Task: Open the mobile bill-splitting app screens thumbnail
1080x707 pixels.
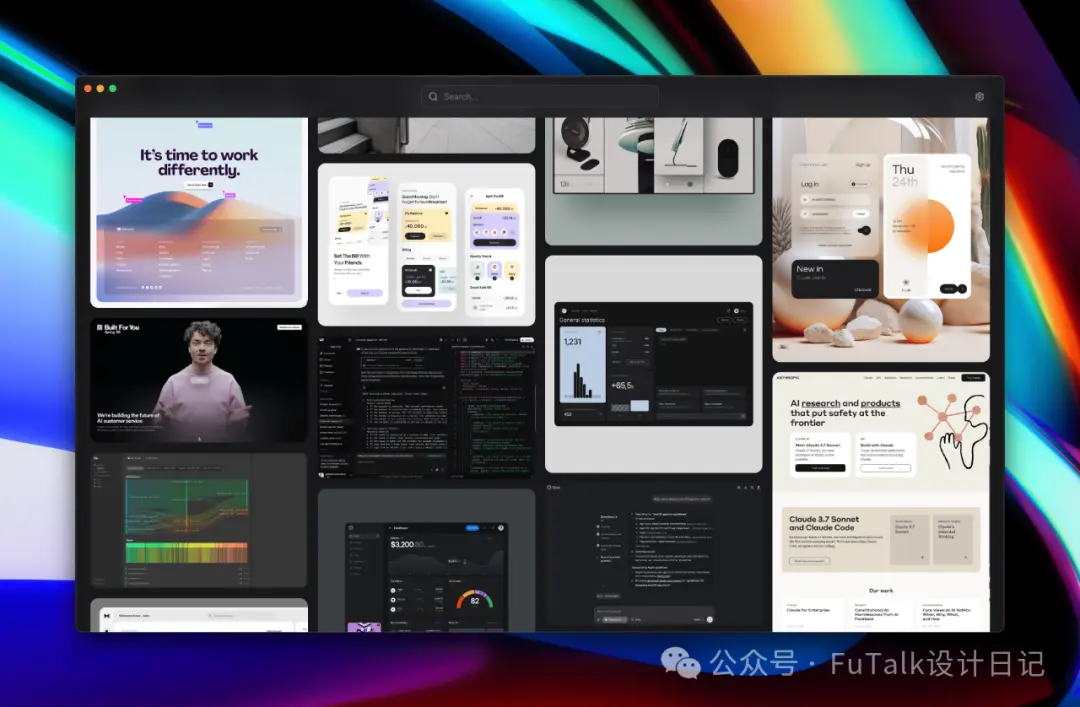Action: point(426,245)
